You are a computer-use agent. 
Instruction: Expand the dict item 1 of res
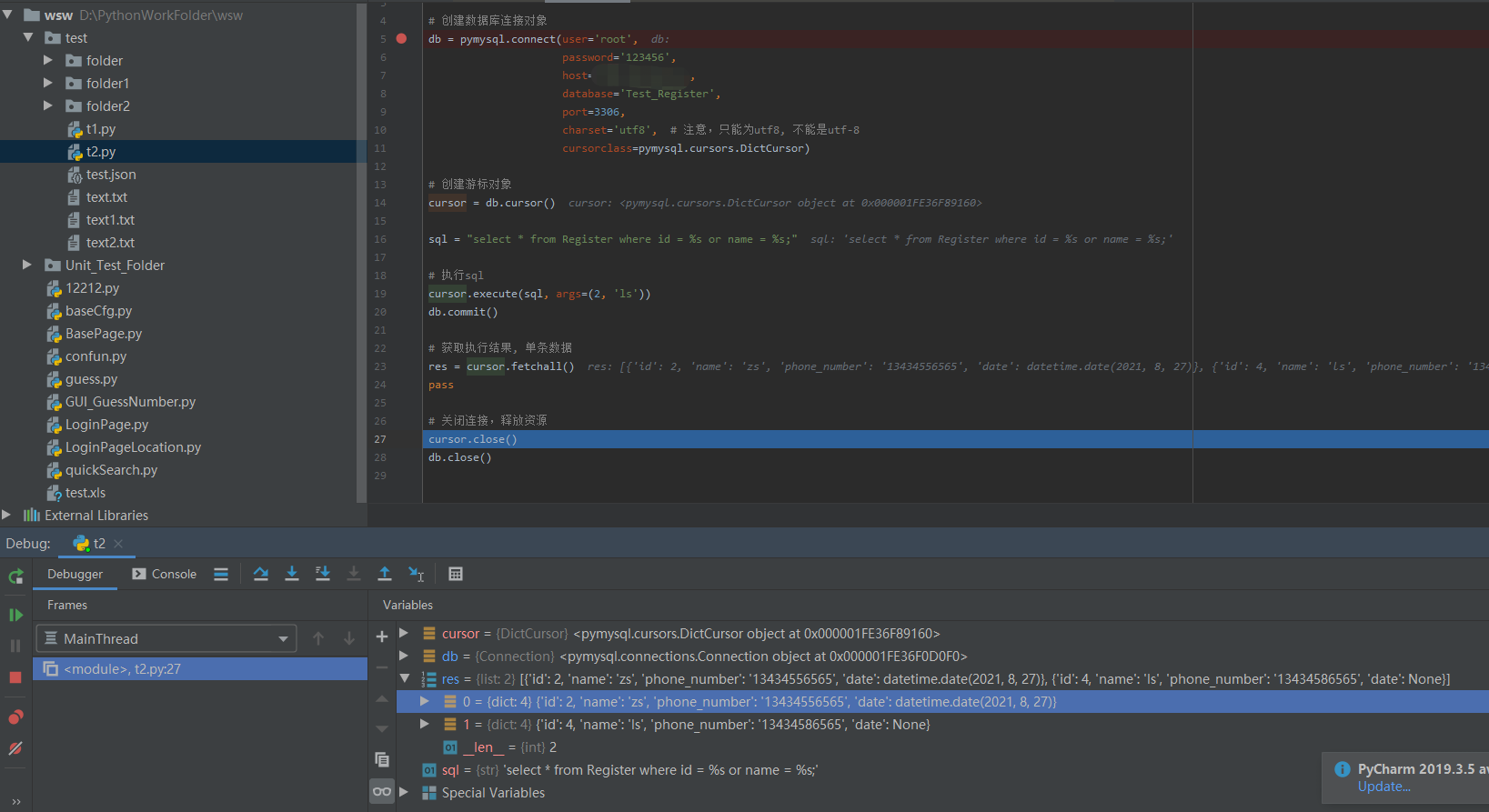(425, 724)
